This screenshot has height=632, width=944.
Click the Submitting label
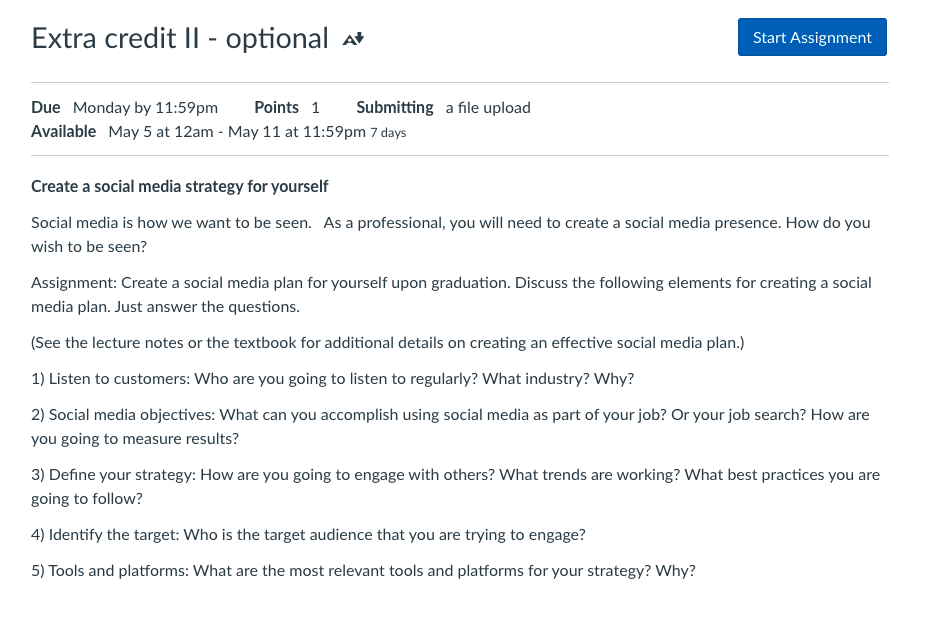coord(394,107)
